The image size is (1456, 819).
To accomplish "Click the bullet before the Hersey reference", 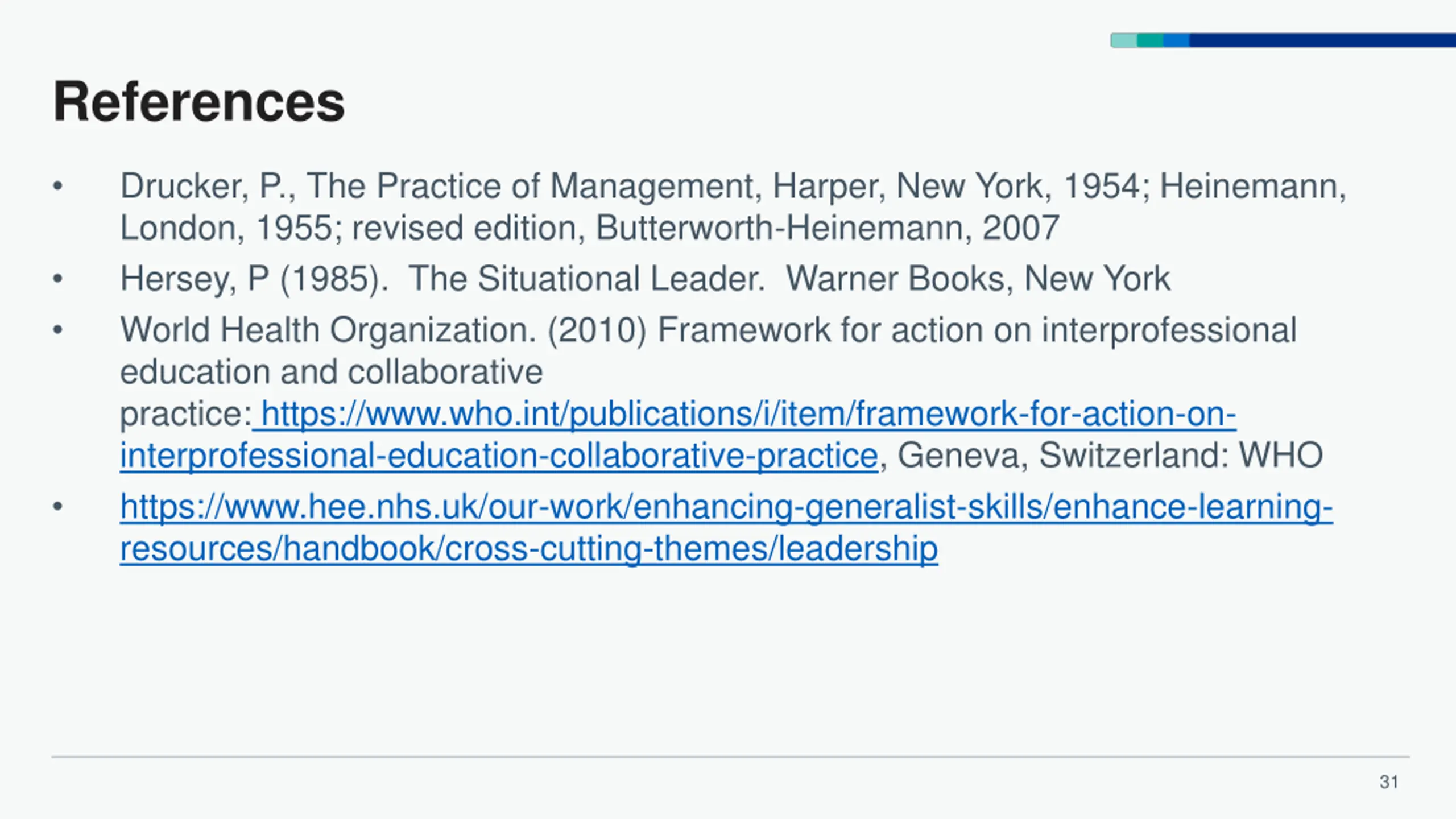I will coord(57,279).
